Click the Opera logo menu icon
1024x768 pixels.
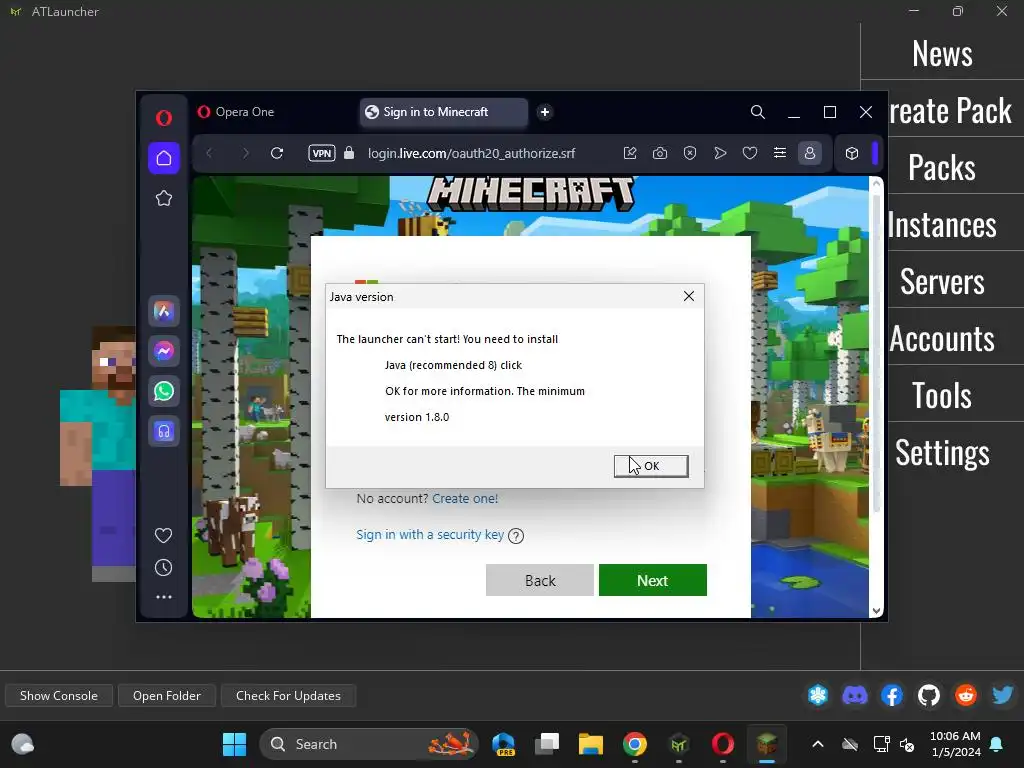pos(164,118)
